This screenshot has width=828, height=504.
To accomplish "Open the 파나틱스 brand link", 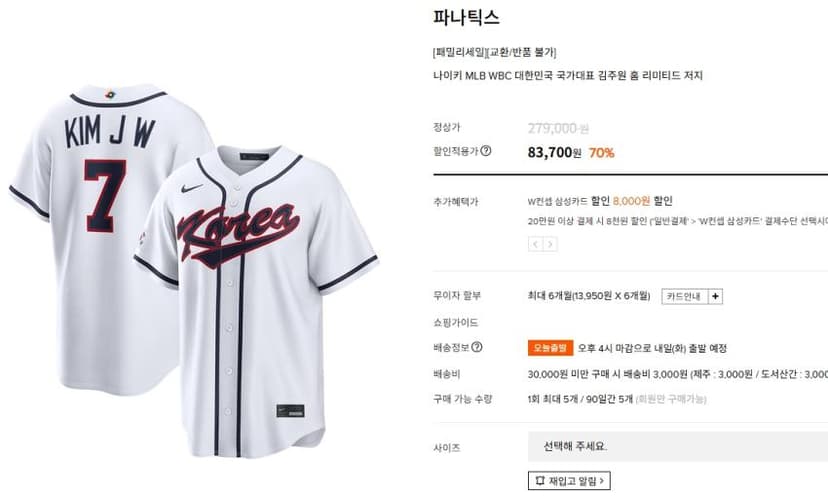I will pyautogui.click(x=466, y=17).
